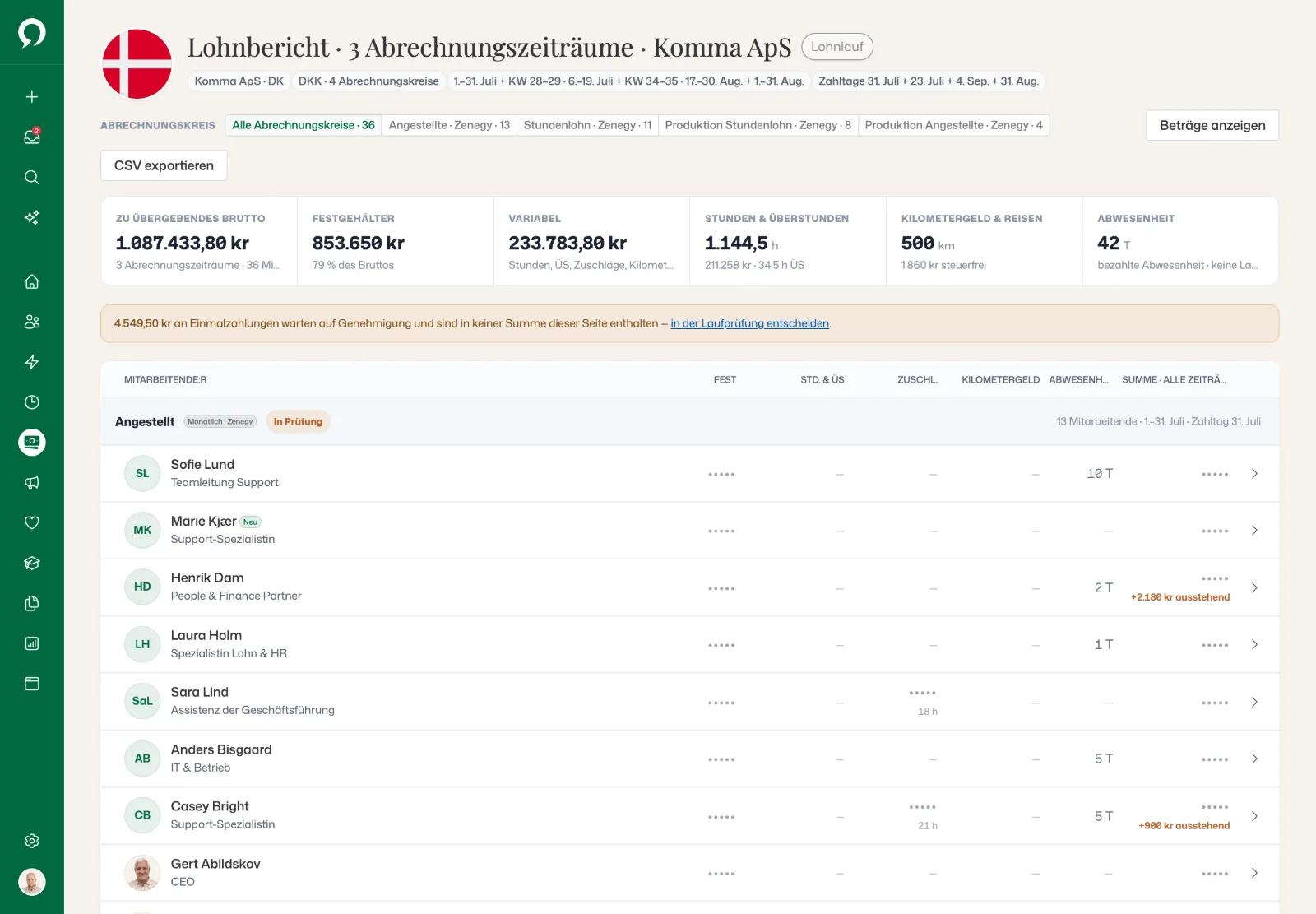Expand Anders Bisgaard row chevron
The height and width of the screenshot is (914, 1316).
pyautogui.click(x=1254, y=759)
